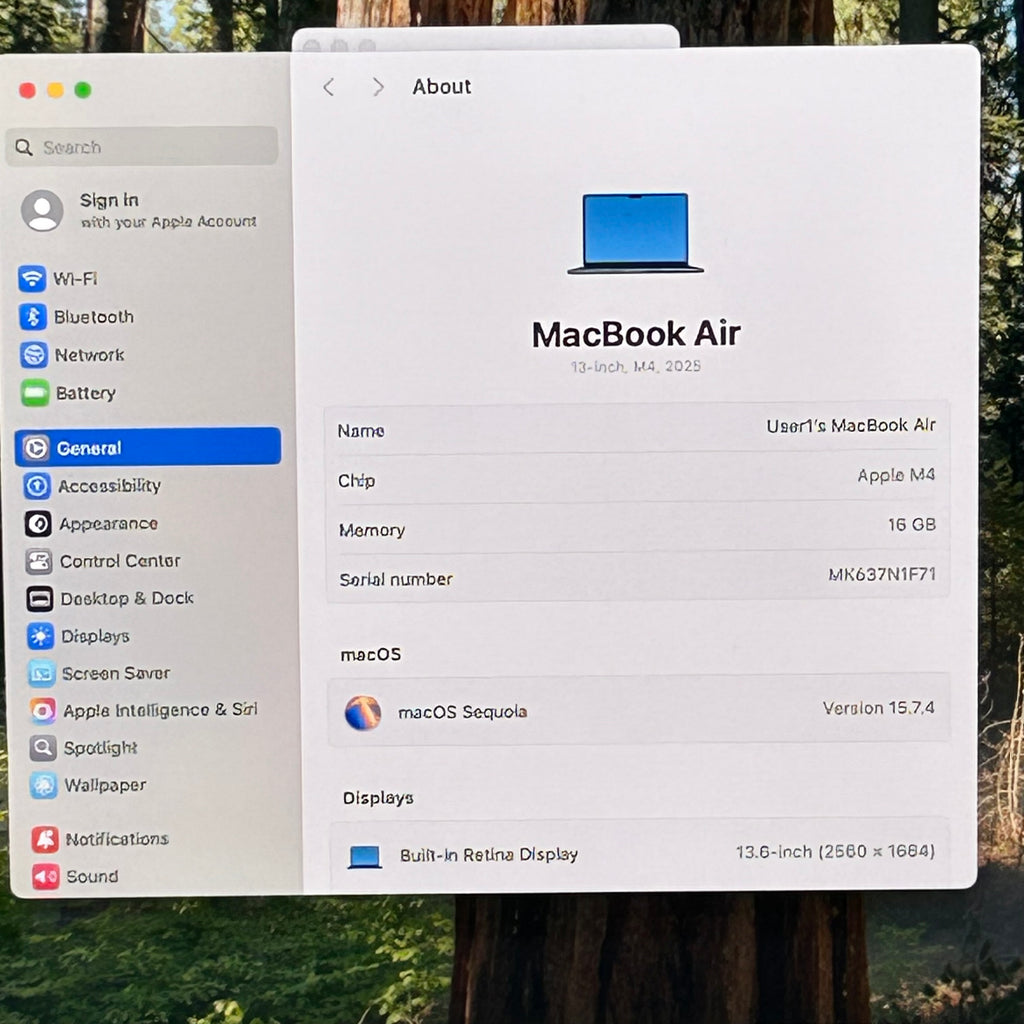Select Network label in the sidebar

pos(89,355)
